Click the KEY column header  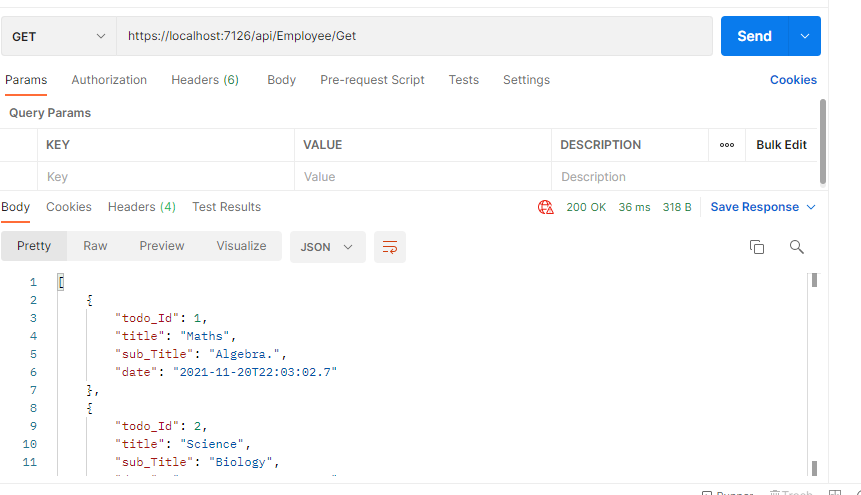click(x=58, y=145)
